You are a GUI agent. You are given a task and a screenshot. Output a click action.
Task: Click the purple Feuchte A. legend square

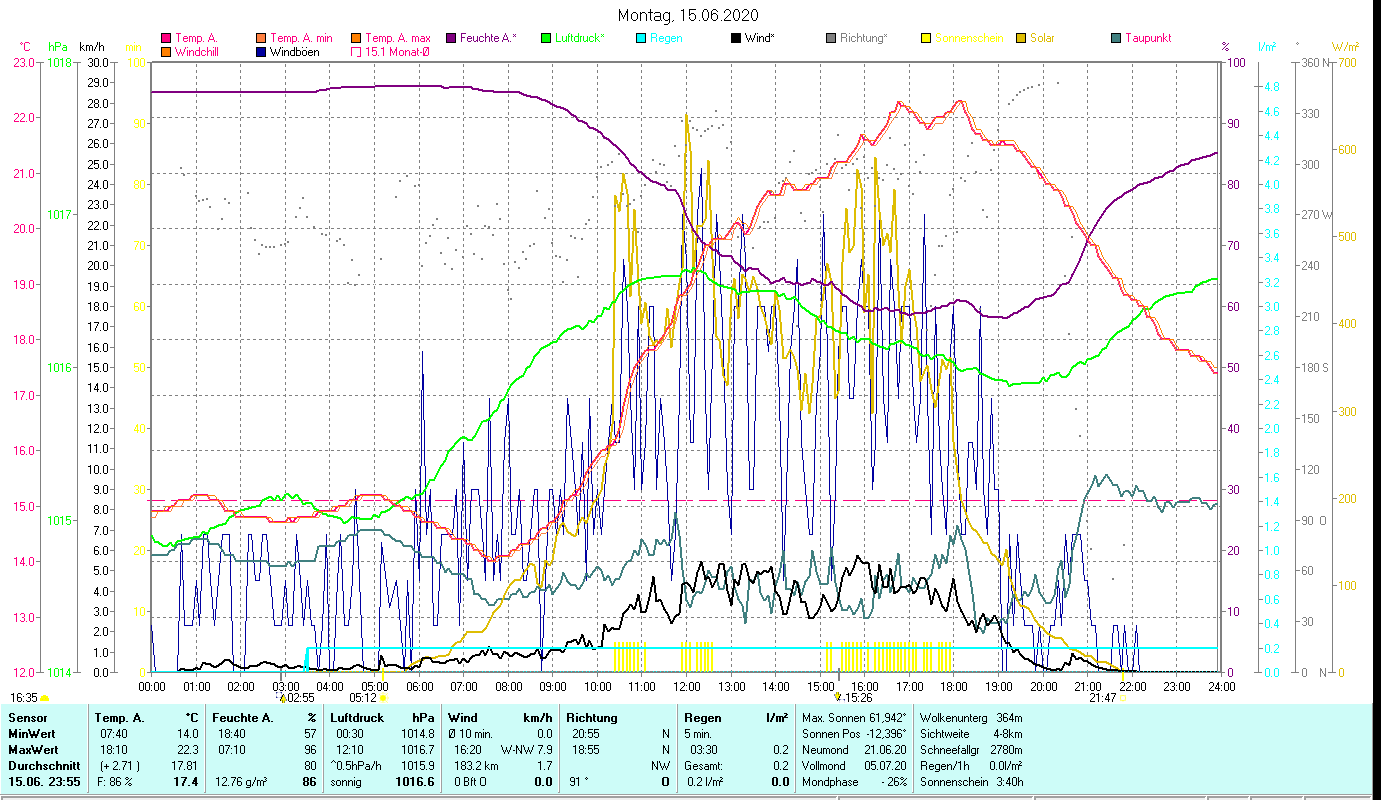[451, 39]
